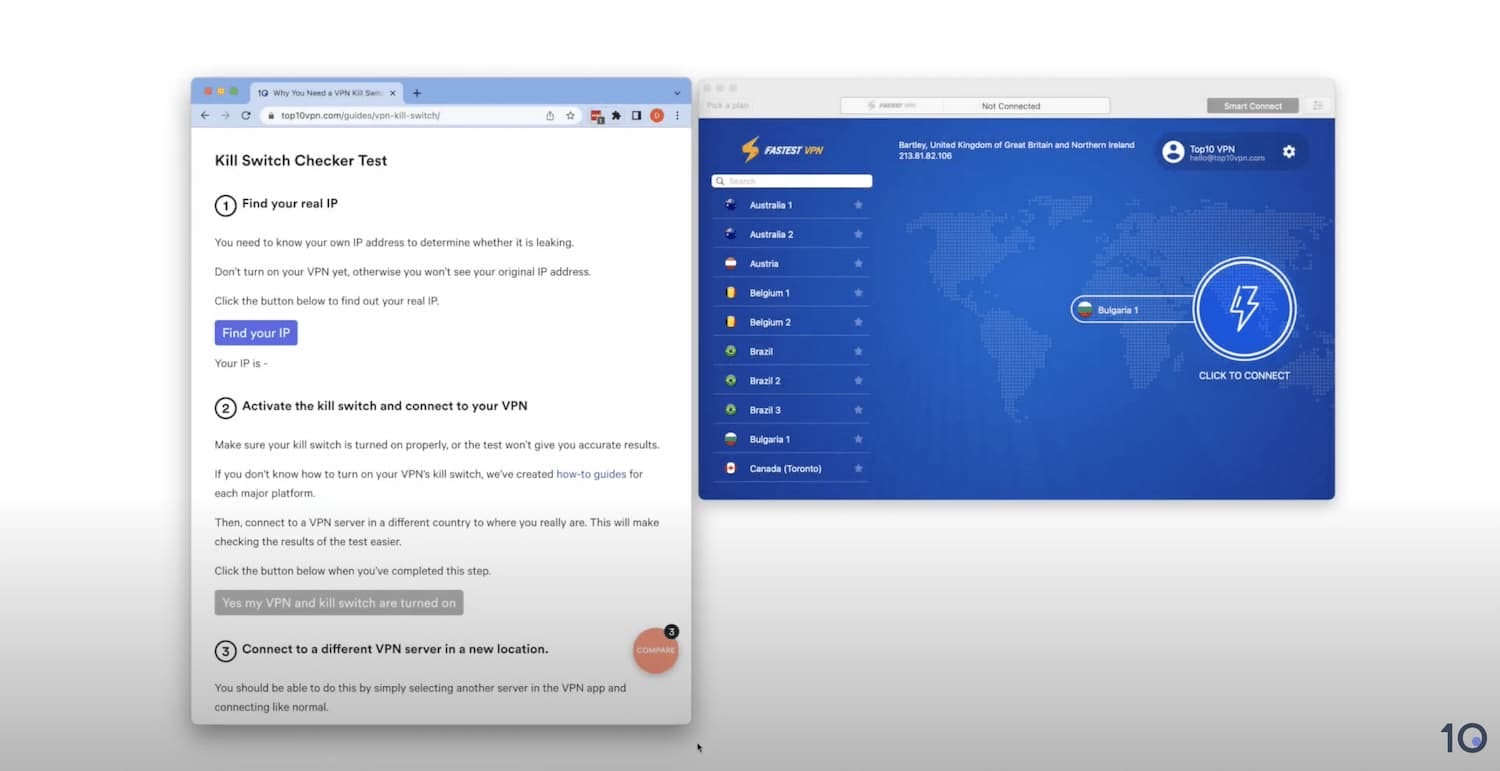Expand the Chrome tab search chevron
The height and width of the screenshot is (771, 1500).
[677, 93]
